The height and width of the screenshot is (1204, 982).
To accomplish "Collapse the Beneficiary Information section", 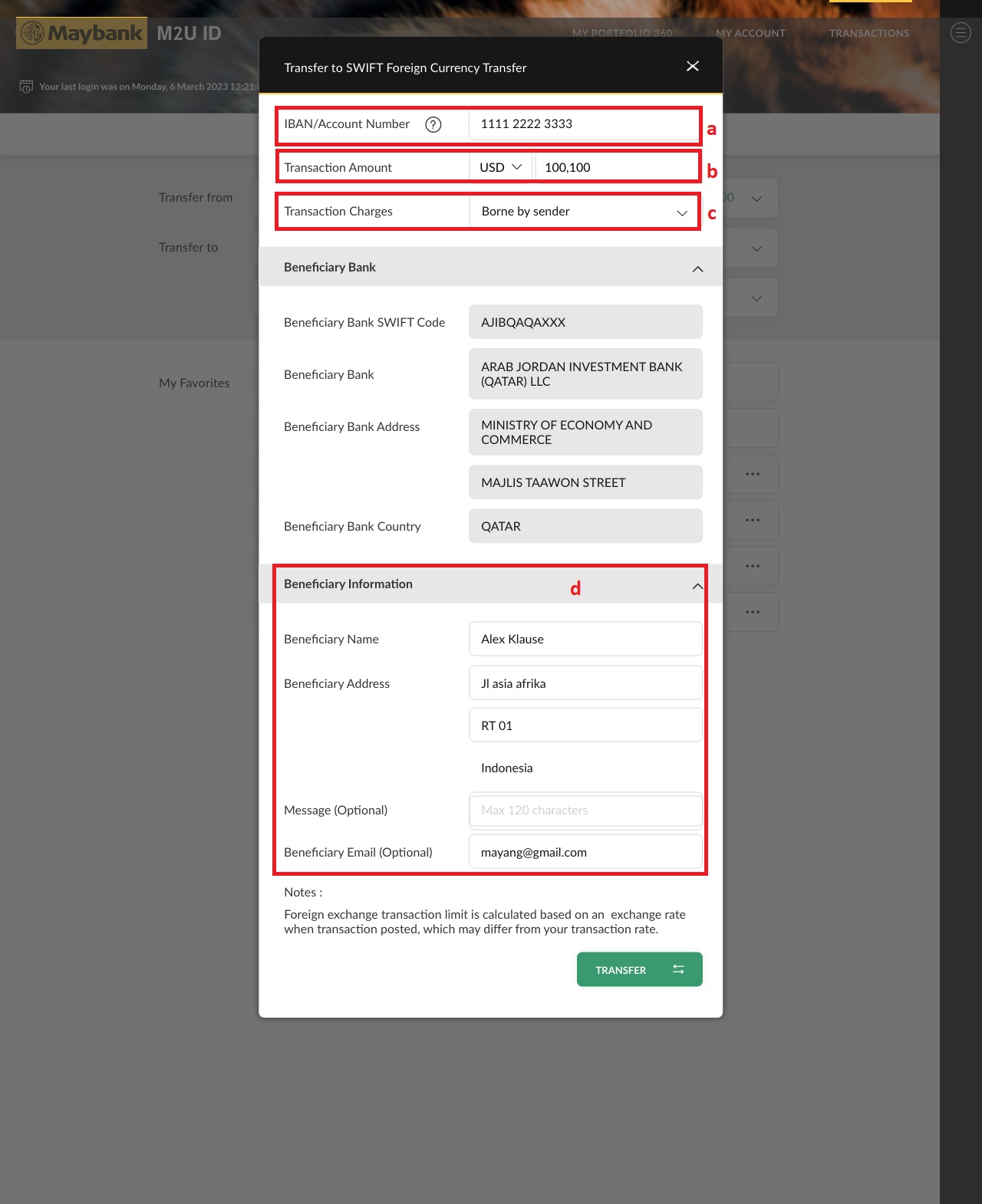I will pos(697,586).
